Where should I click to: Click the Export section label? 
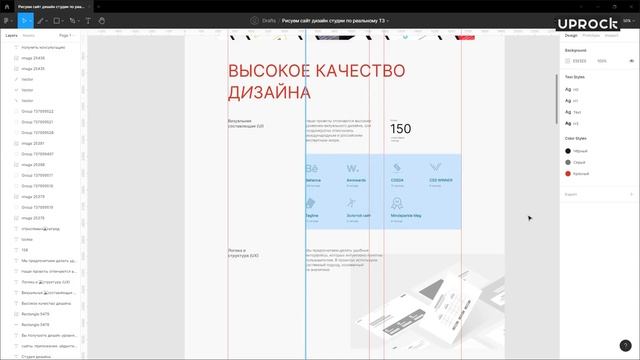tap(571, 194)
